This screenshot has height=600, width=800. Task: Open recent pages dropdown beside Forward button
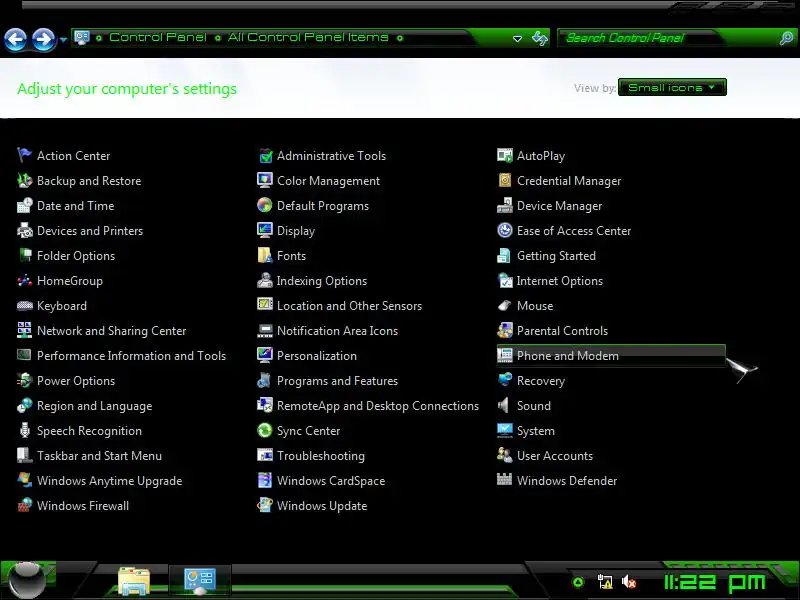tap(63, 39)
